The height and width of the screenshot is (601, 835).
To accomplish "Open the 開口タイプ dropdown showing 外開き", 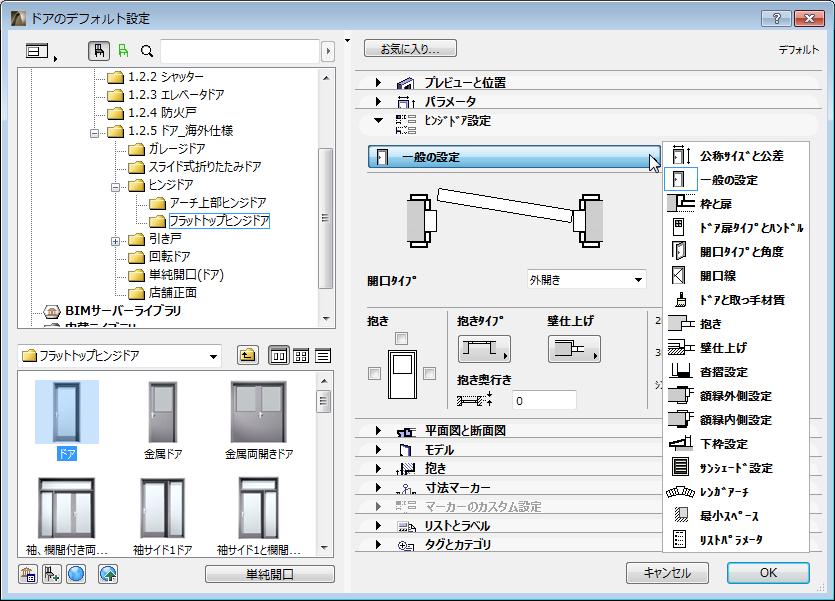I will (x=585, y=279).
